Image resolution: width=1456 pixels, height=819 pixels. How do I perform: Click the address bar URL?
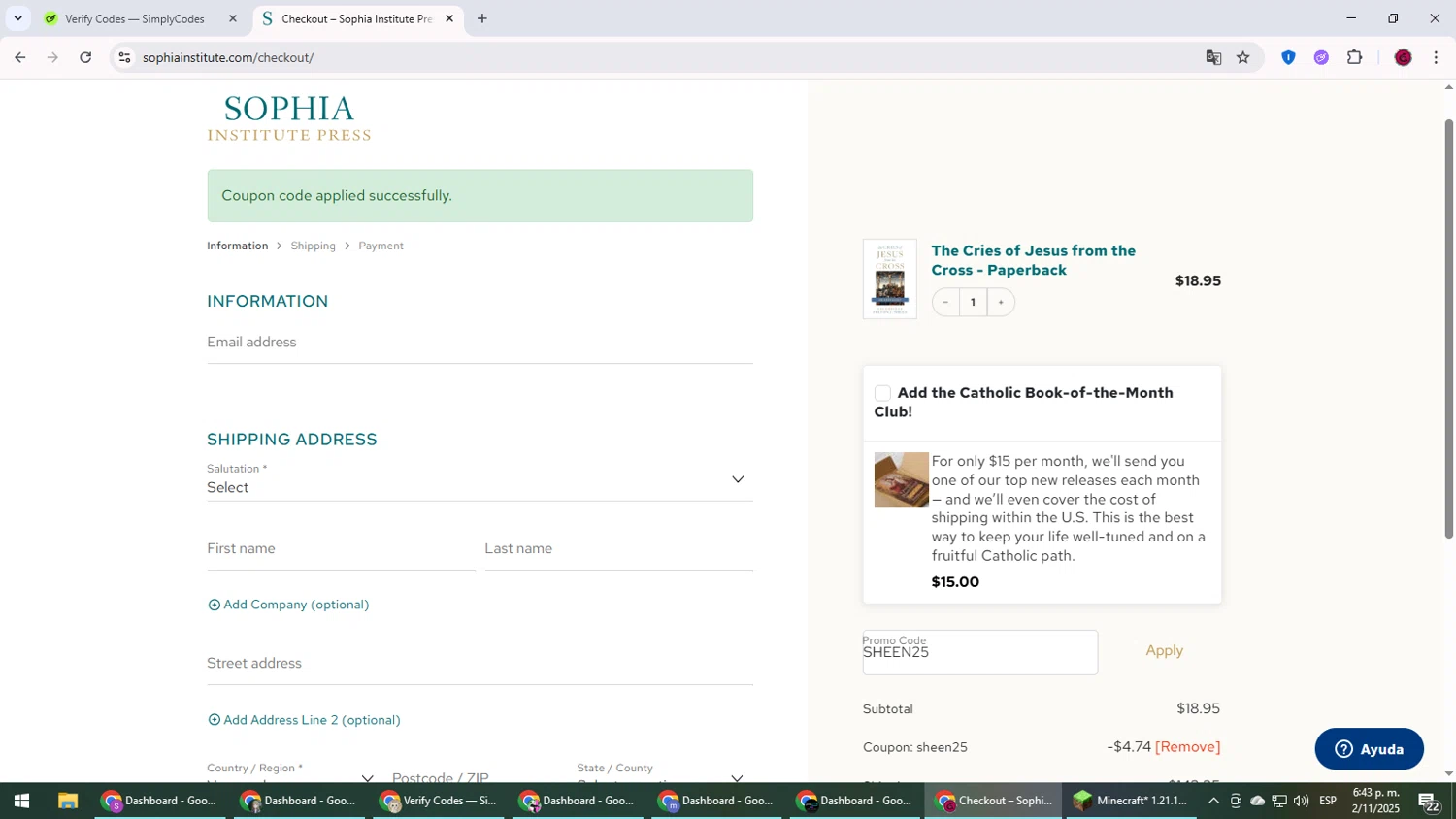point(228,57)
